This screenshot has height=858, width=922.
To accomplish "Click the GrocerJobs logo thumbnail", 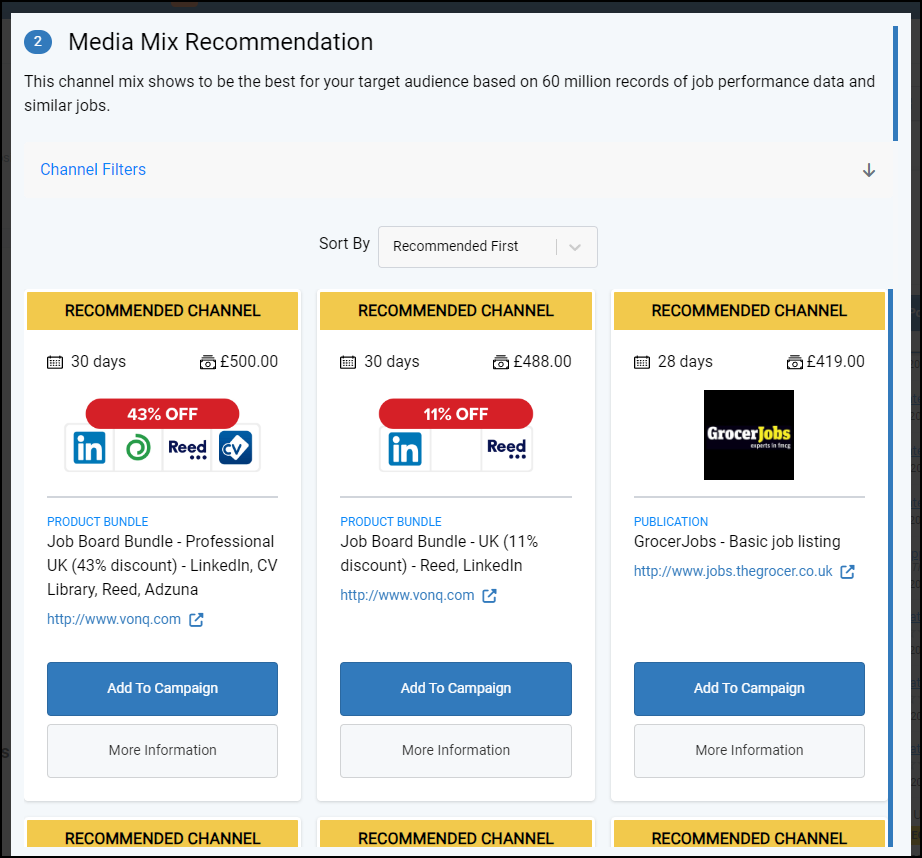I will [749, 435].
